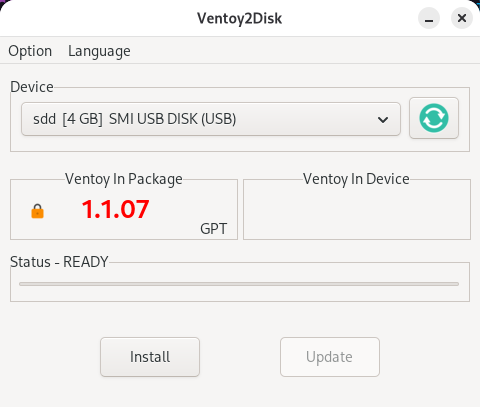Click the orange secure boot lock icon
This screenshot has height=407, width=480.
pos(37,211)
